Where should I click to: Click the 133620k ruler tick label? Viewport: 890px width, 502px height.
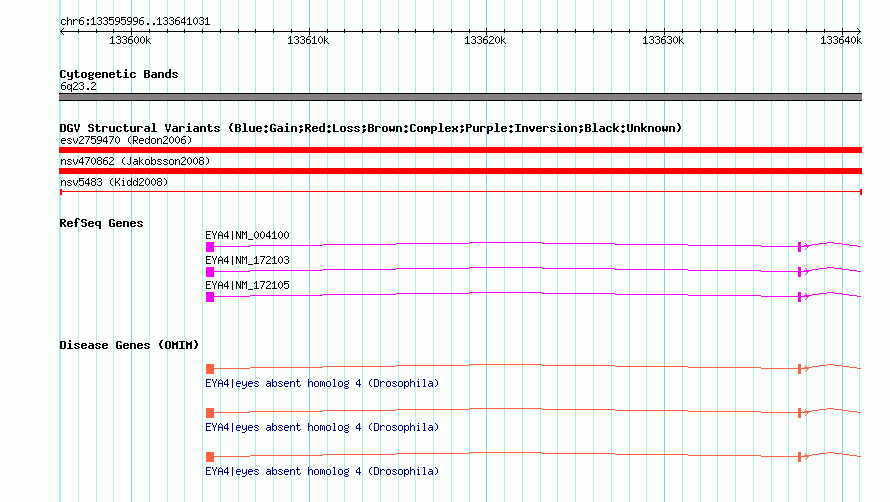click(485, 40)
